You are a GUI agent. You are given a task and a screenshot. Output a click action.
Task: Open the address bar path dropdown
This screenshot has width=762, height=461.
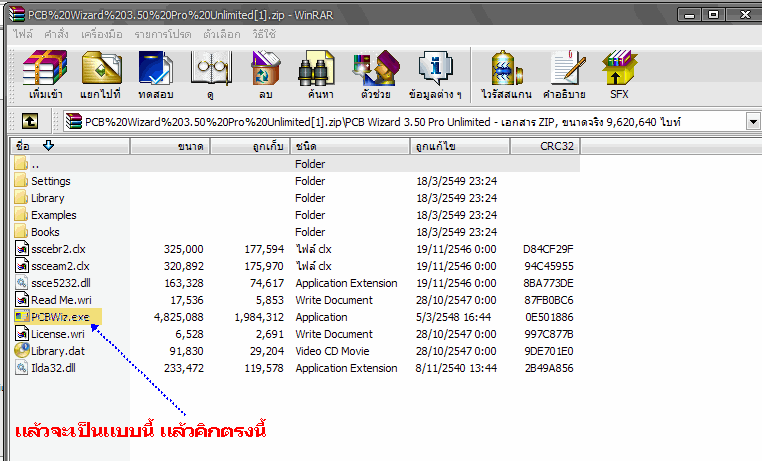(753, 121)
